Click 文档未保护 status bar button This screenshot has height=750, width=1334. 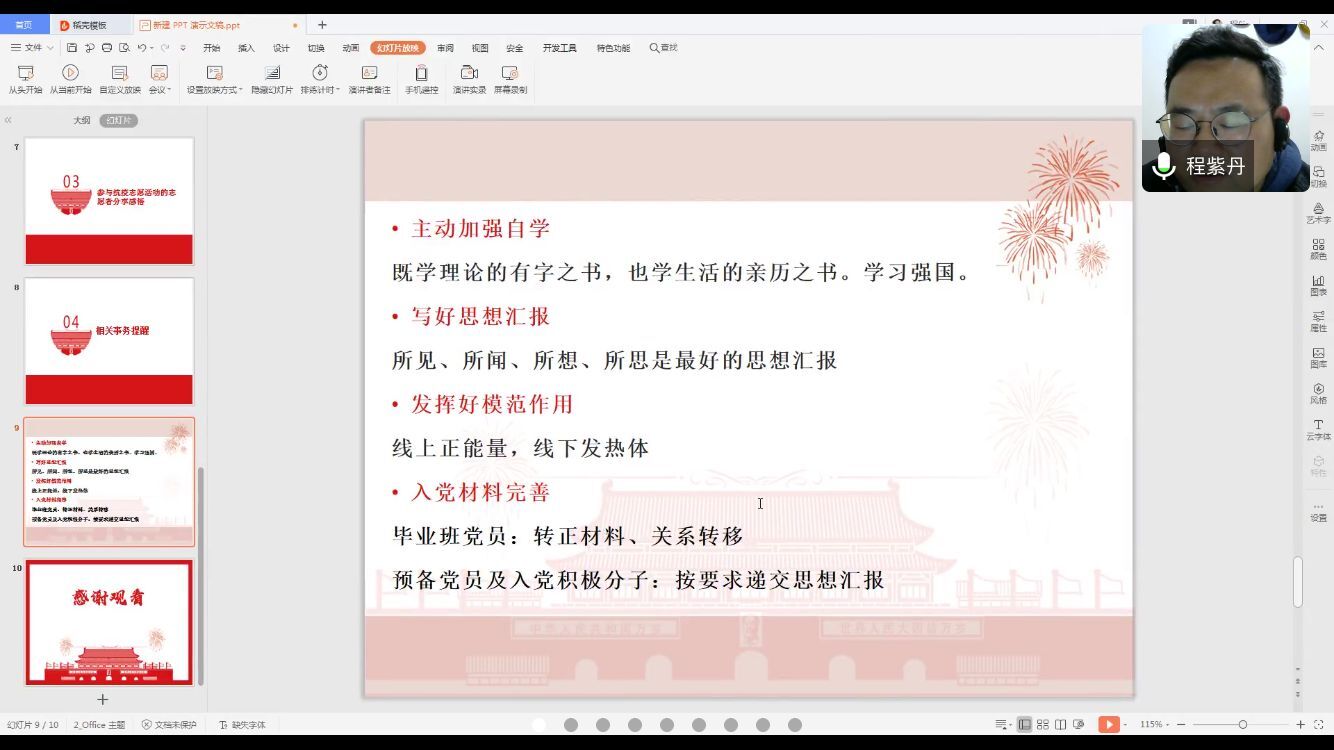pos(169,725)
